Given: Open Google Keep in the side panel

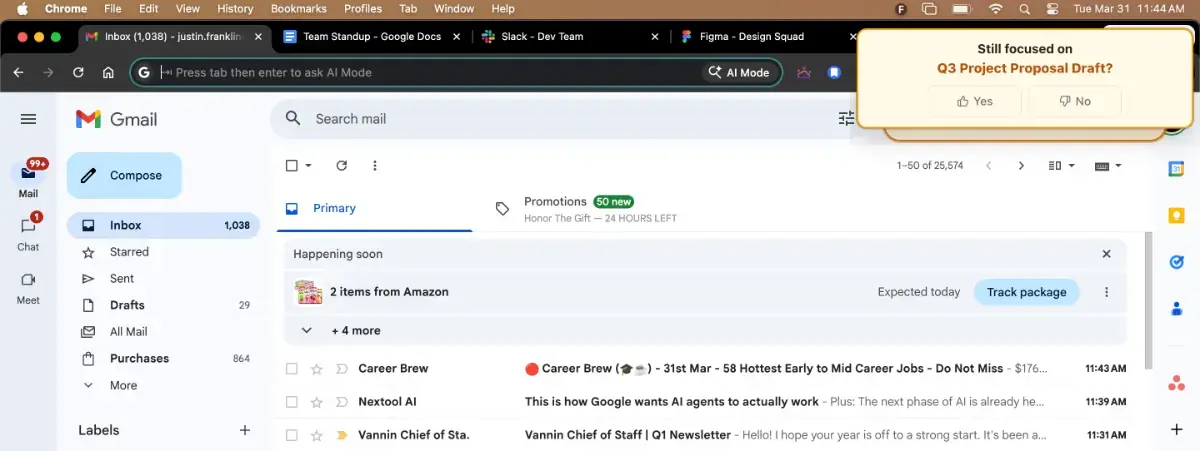Looking at the screenshot, I should coord(1176,216).
